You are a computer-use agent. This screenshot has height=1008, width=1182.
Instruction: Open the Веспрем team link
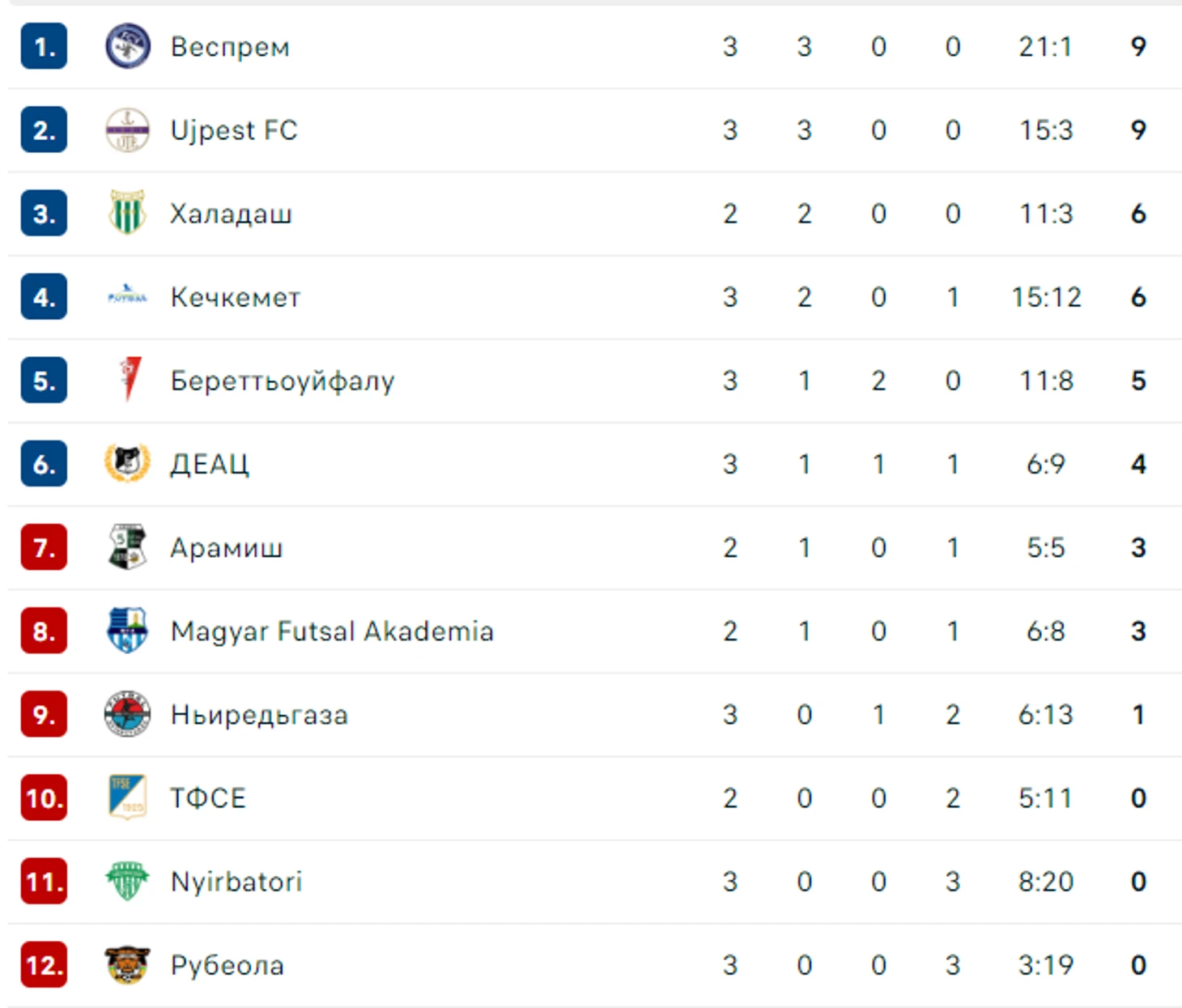tap(230, 46)
